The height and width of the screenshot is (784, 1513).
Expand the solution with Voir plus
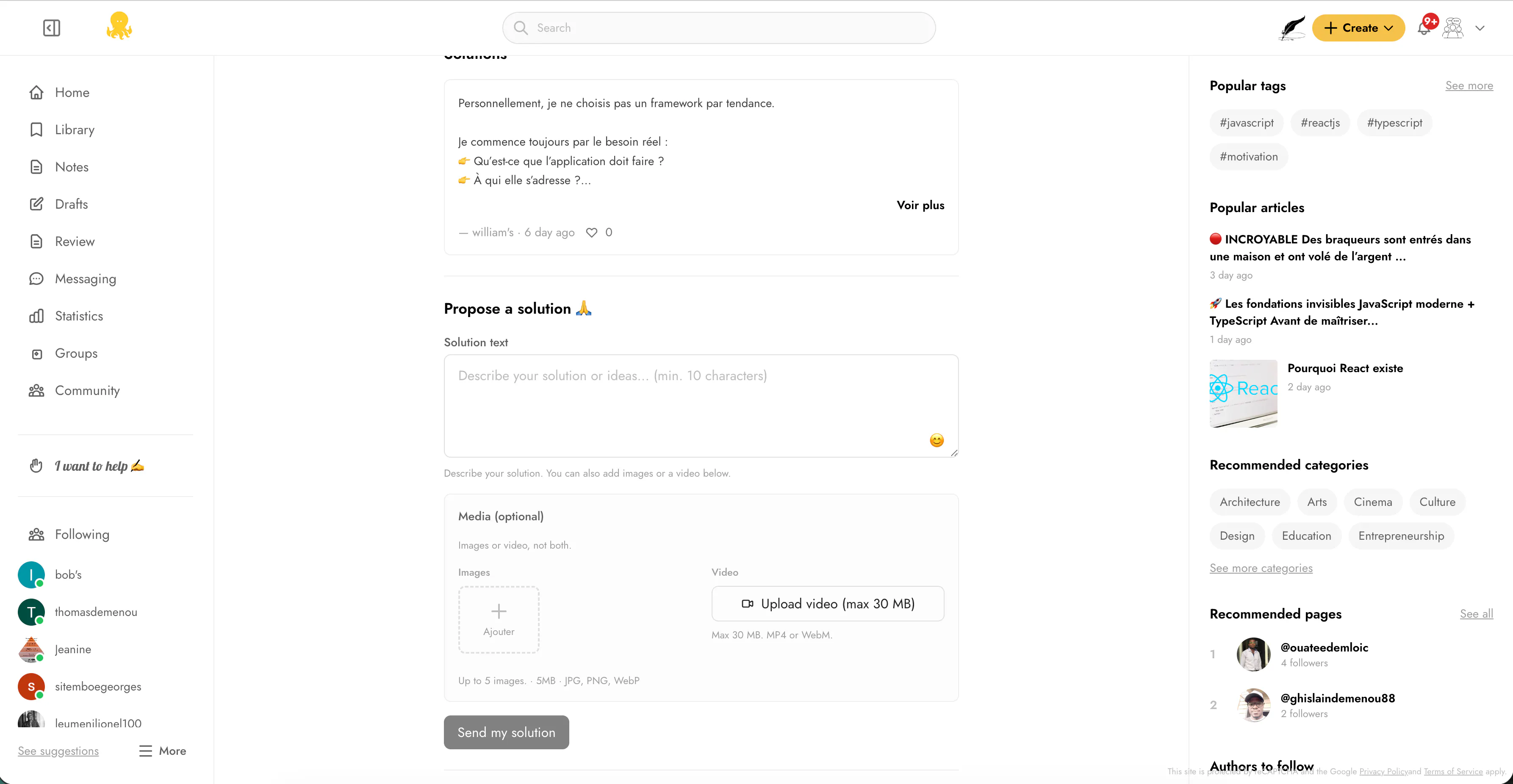(920, 205)
